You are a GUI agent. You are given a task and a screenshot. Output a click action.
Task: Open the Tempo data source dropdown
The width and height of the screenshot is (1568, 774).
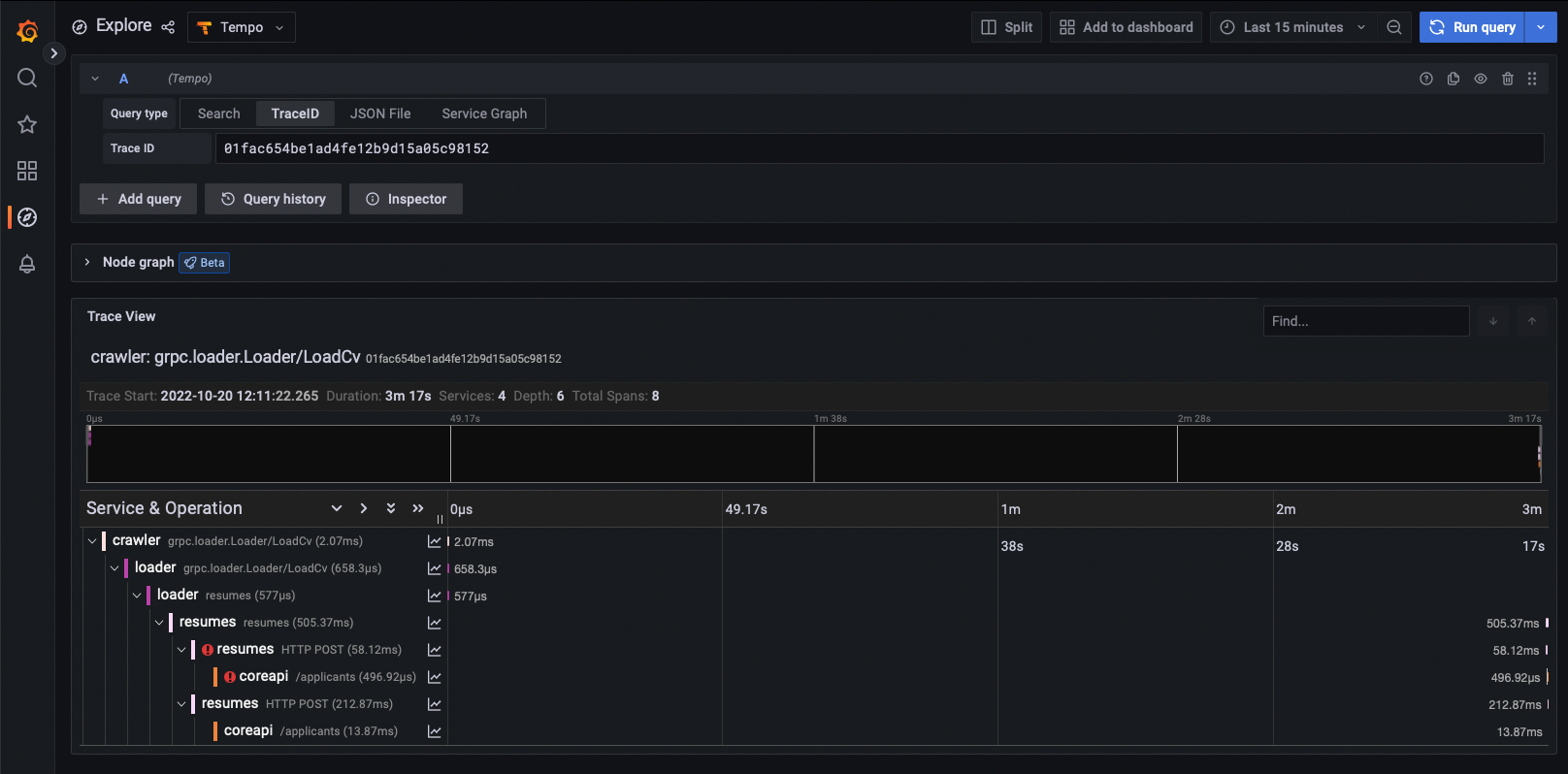[242, 27]
